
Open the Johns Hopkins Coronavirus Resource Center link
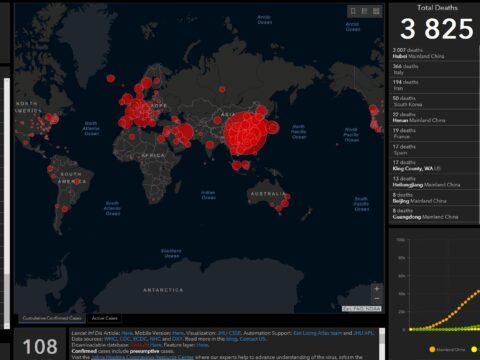[142, 357]
